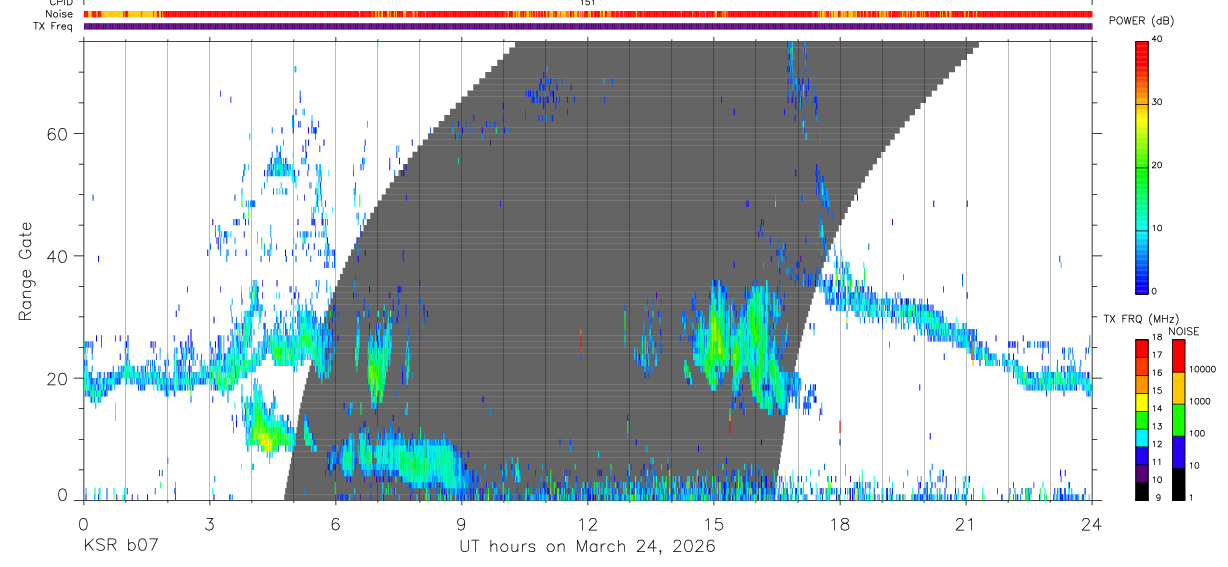Image resolution: width=1228 pixels, height=567 pixels.
Task: Click the 10000 label on NOISE scale
Action: click(x=1202, y=369)
